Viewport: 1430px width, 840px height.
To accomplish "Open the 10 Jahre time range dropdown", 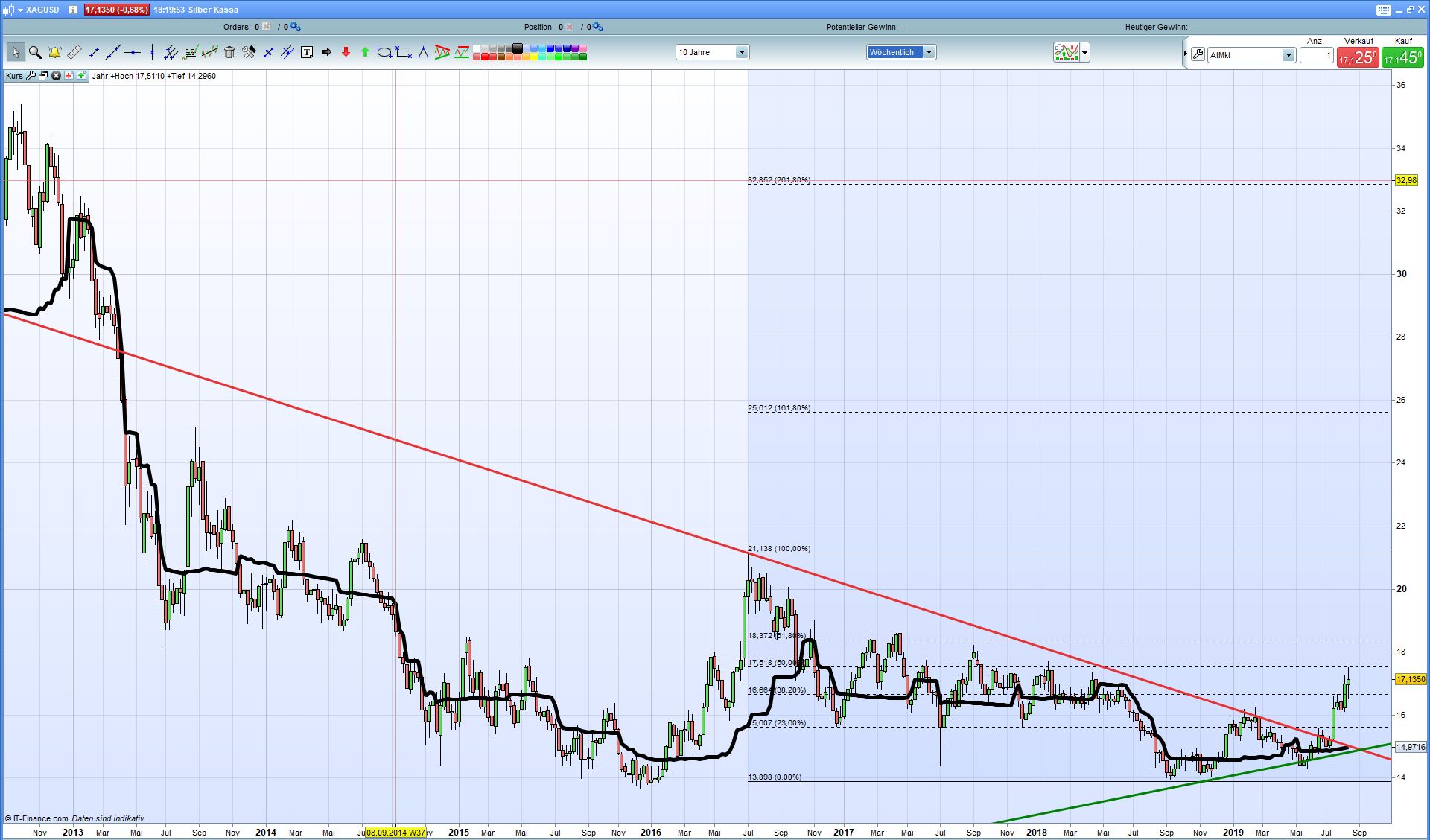I will coord(741,52).
